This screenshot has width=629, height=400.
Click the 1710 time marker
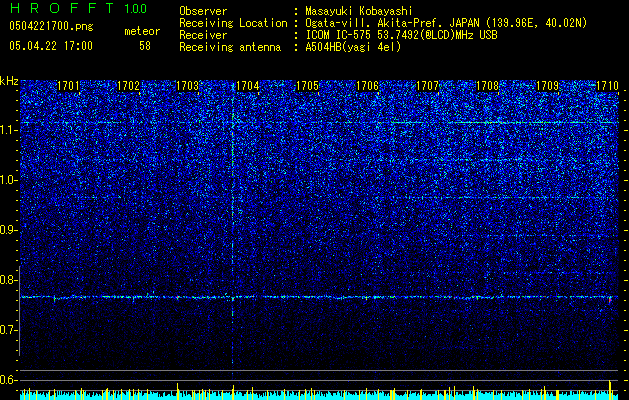pos(607,86)
